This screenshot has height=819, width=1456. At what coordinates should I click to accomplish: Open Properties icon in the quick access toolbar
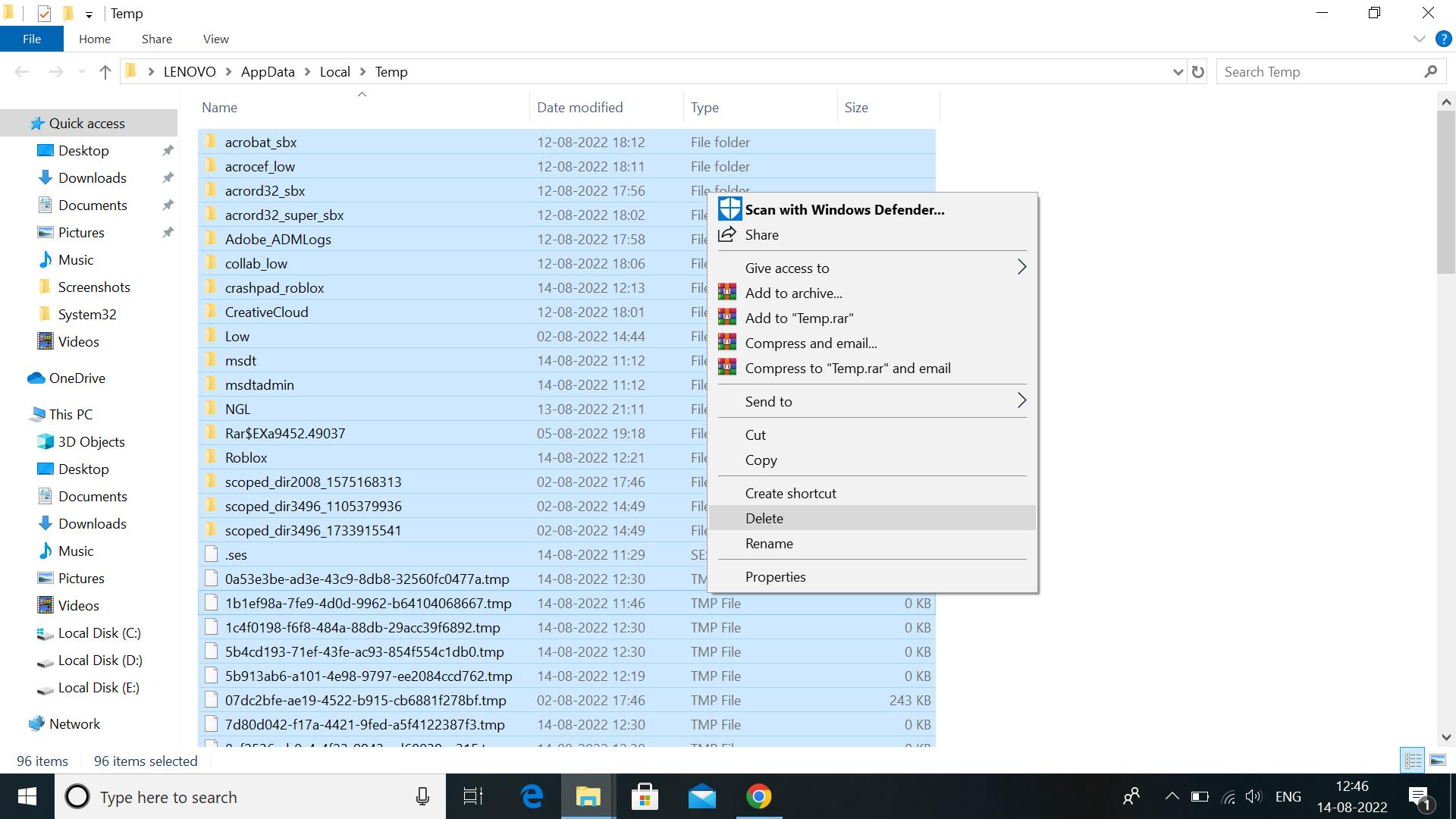point(44,14)
